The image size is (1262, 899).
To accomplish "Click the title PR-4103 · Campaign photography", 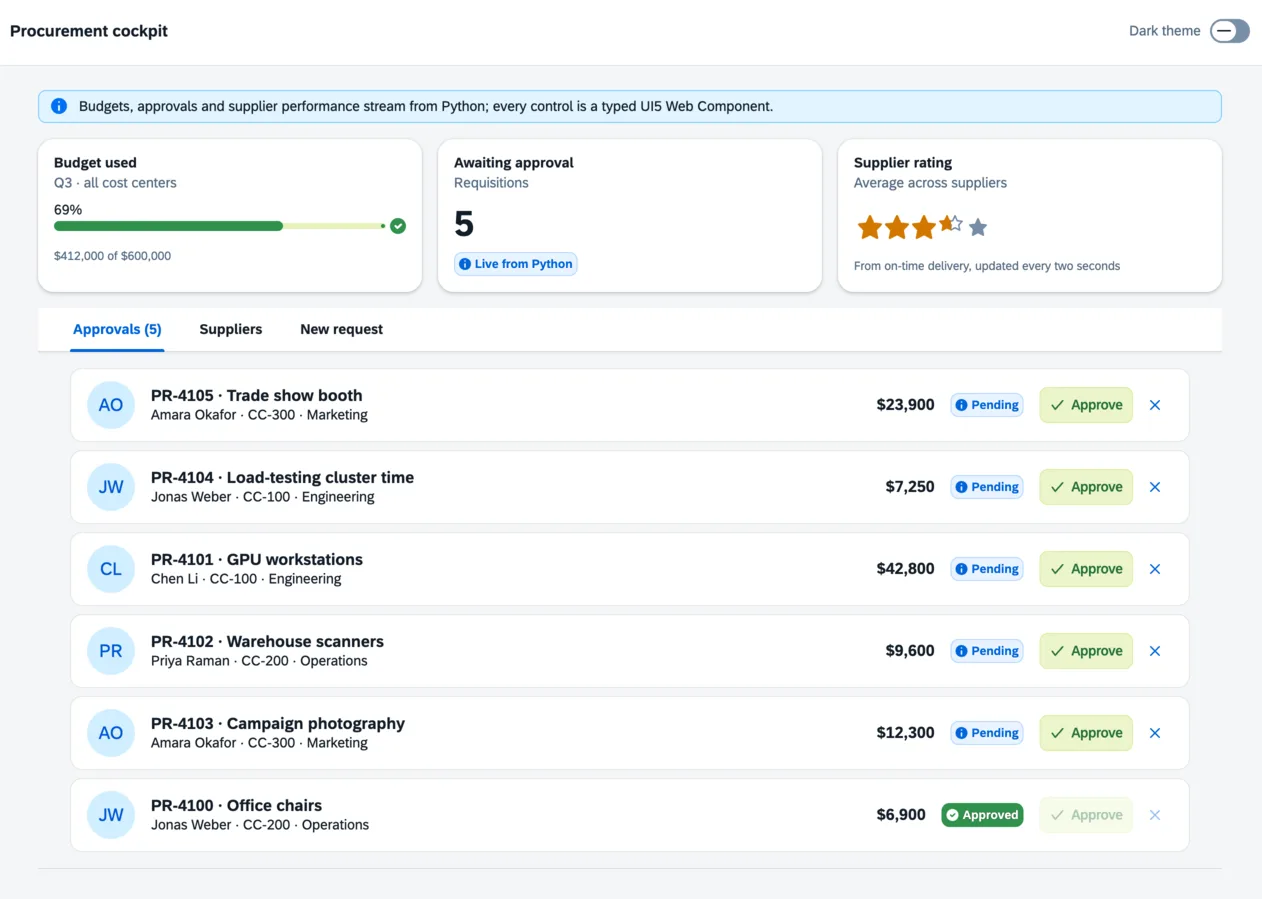I will pos(278,723).
